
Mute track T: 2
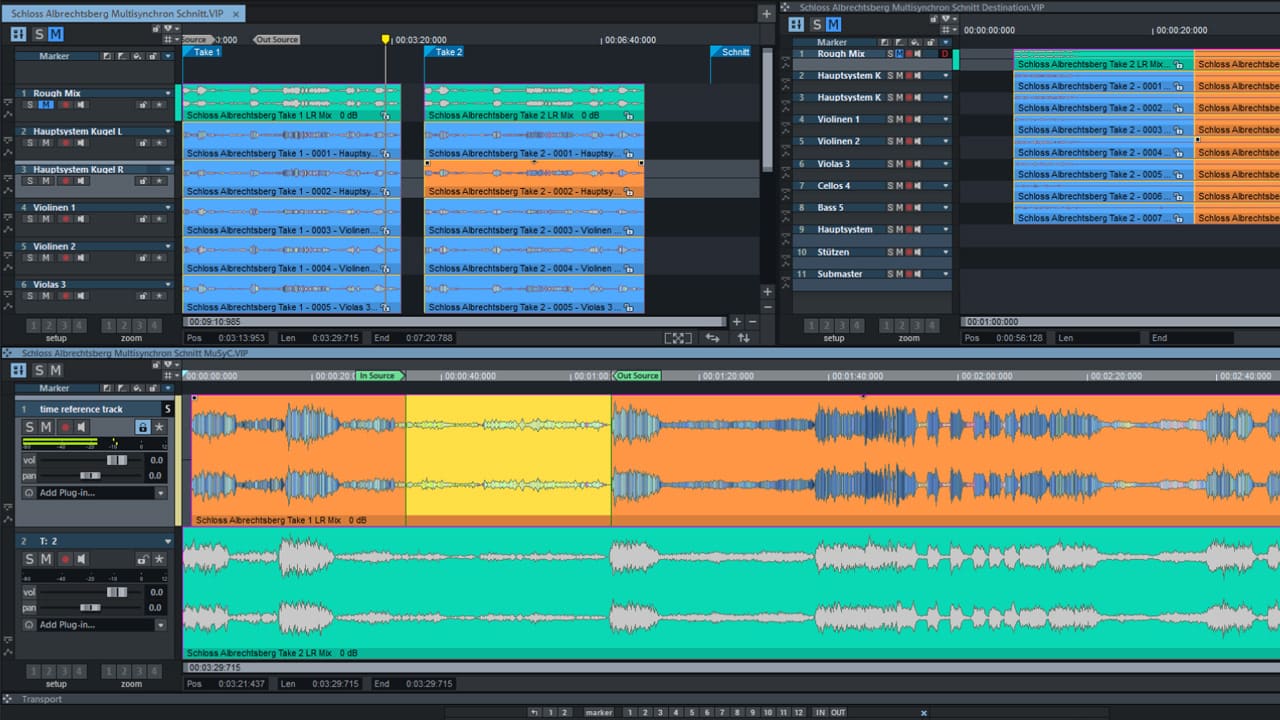47,559
